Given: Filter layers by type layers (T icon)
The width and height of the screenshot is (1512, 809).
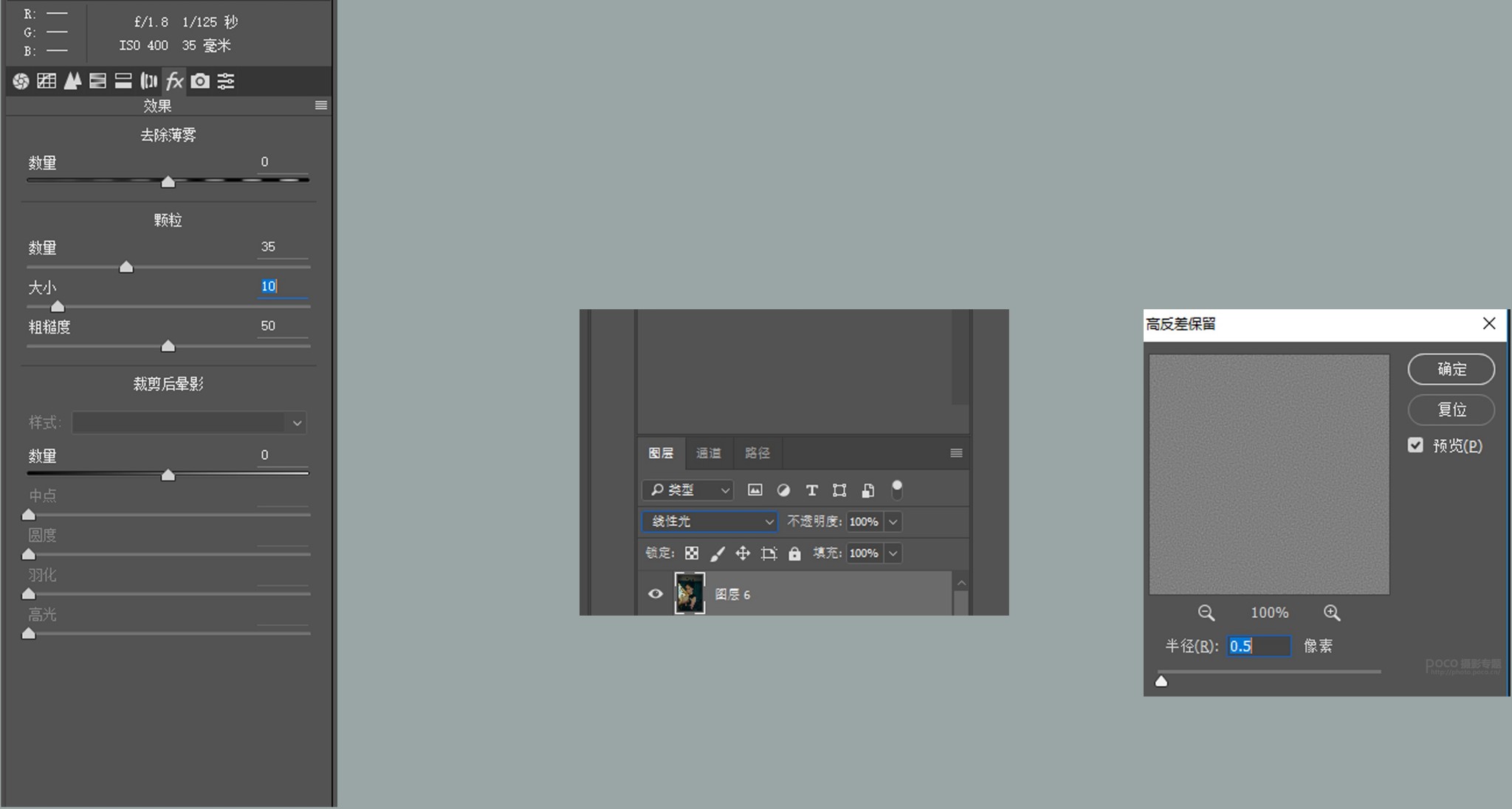Looking at the screenshot, I should (x=811, y=490).
